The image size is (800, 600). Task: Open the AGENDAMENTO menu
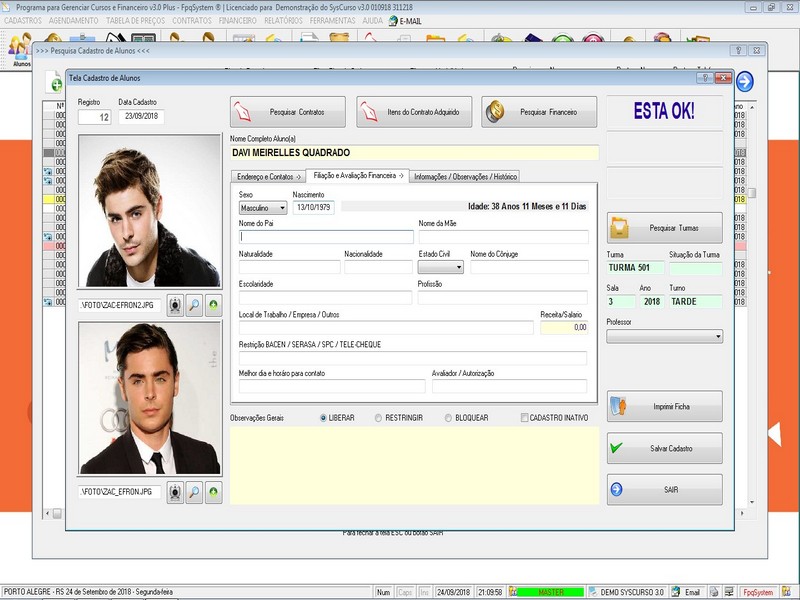74,21
